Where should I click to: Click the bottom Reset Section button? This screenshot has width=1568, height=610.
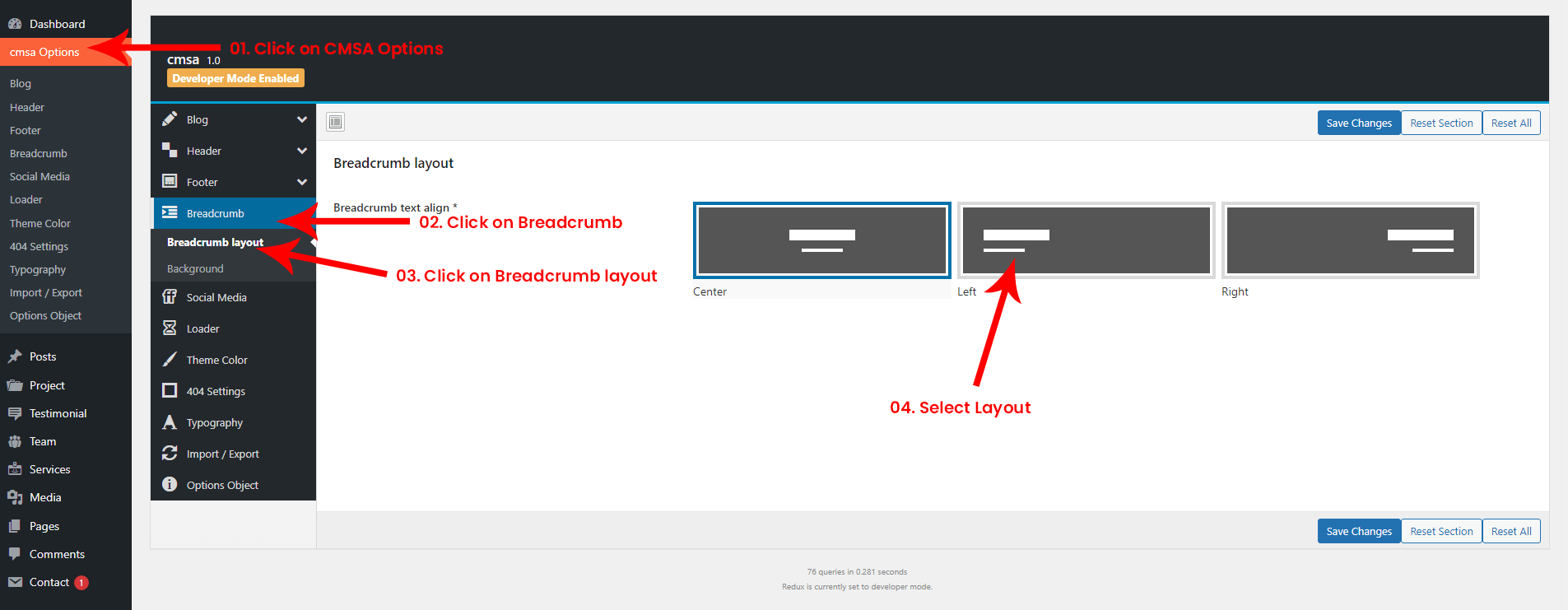1440,531
